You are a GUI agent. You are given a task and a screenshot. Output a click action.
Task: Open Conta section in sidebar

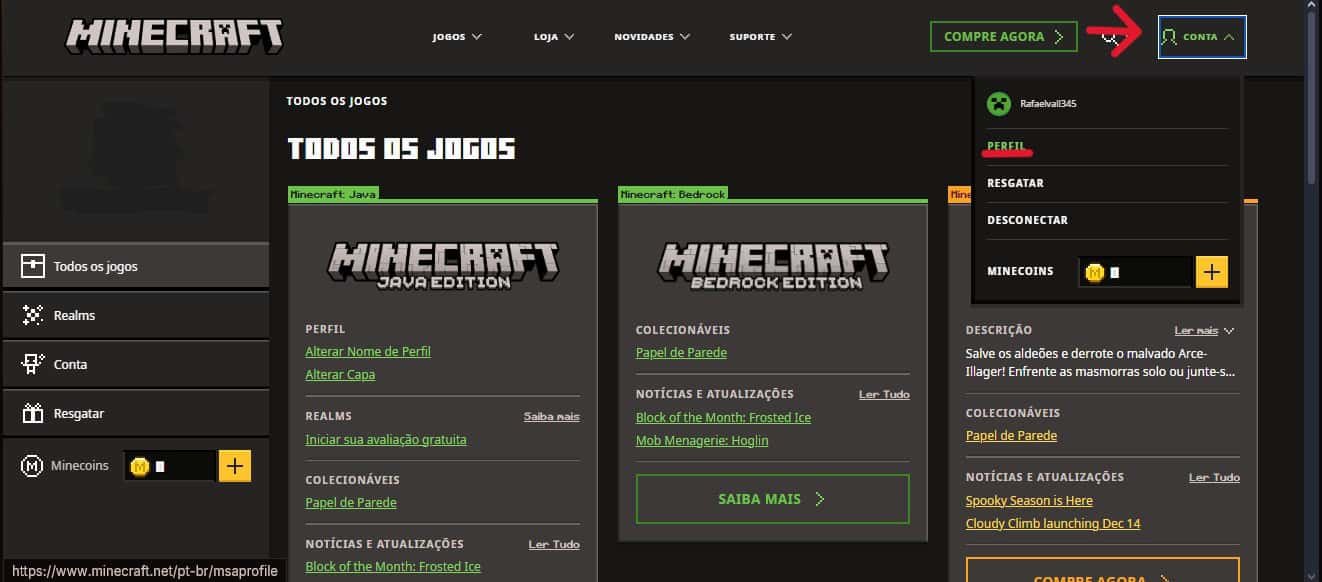click(135, 364)
